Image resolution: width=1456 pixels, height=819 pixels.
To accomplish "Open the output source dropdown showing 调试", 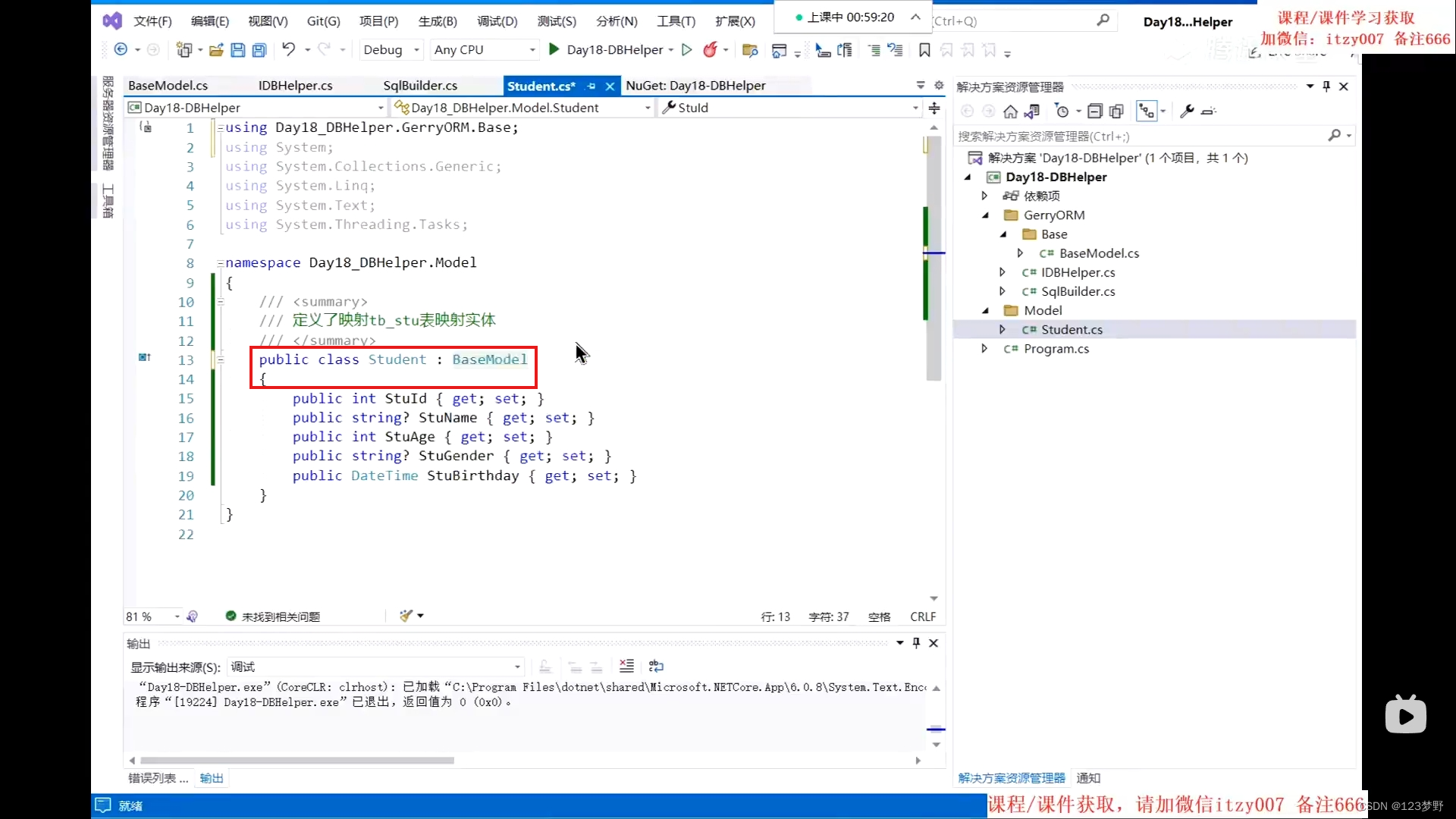I will pyautogui.click(x=375, y=667).
